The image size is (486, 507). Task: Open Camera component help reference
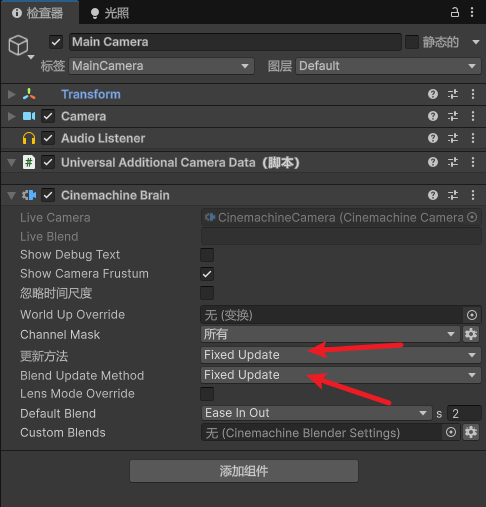(433, 116)
